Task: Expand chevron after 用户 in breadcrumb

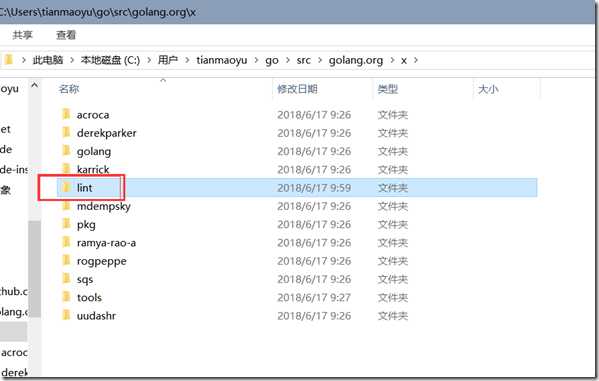Action: [x=187, y=60]
